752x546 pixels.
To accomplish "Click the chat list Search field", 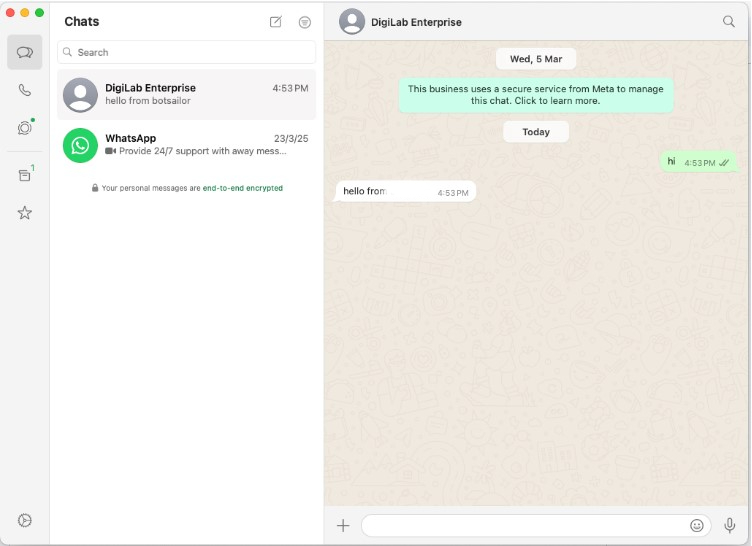I will tap(187, 52).
